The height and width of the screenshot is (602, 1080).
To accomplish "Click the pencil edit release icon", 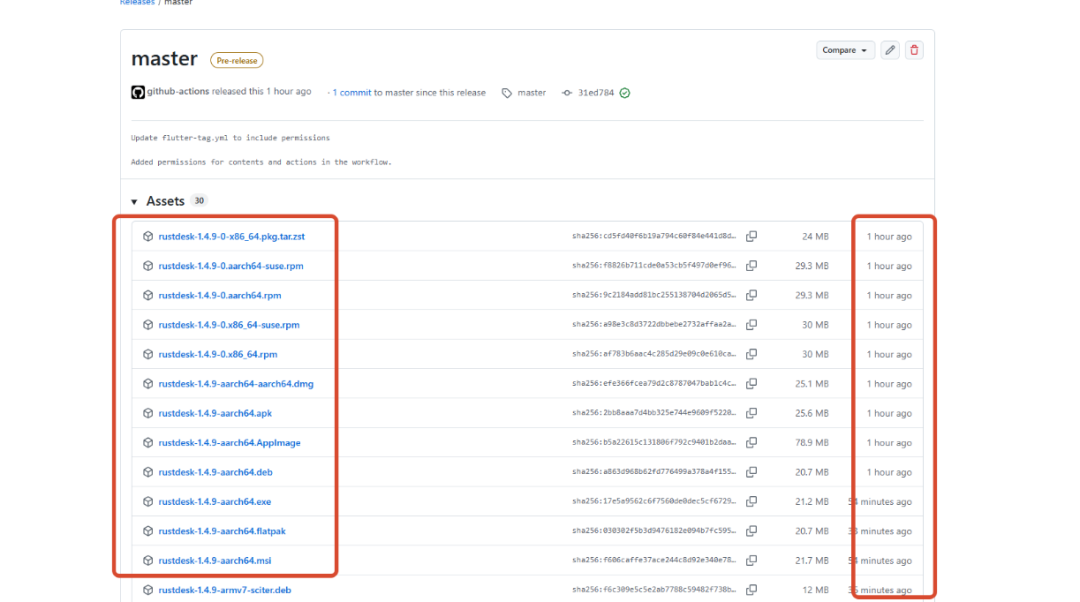I will (890, 50).
